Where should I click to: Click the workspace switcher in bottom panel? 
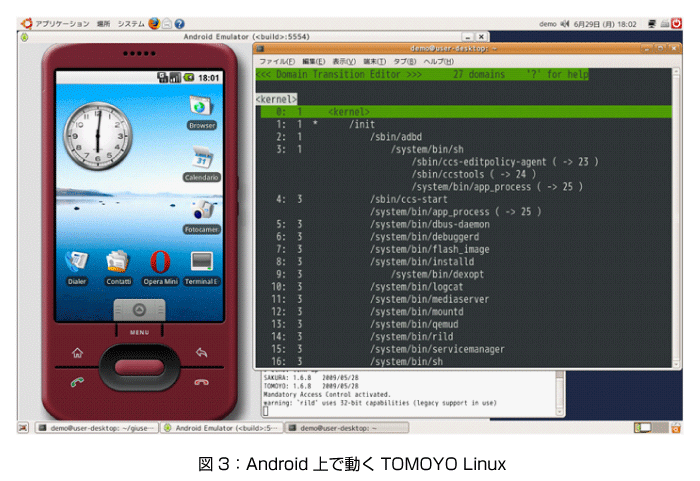coord(651,428)
